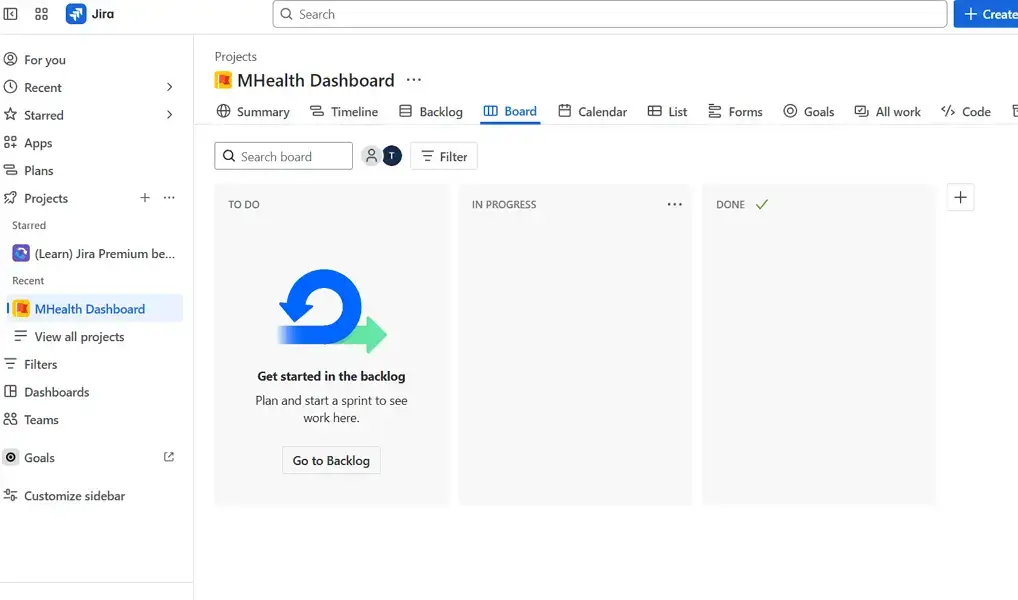Click the TO DO column header
The width and height of the screenshot is (1018, 600).
pyautogui.click(x=243, y=205)
